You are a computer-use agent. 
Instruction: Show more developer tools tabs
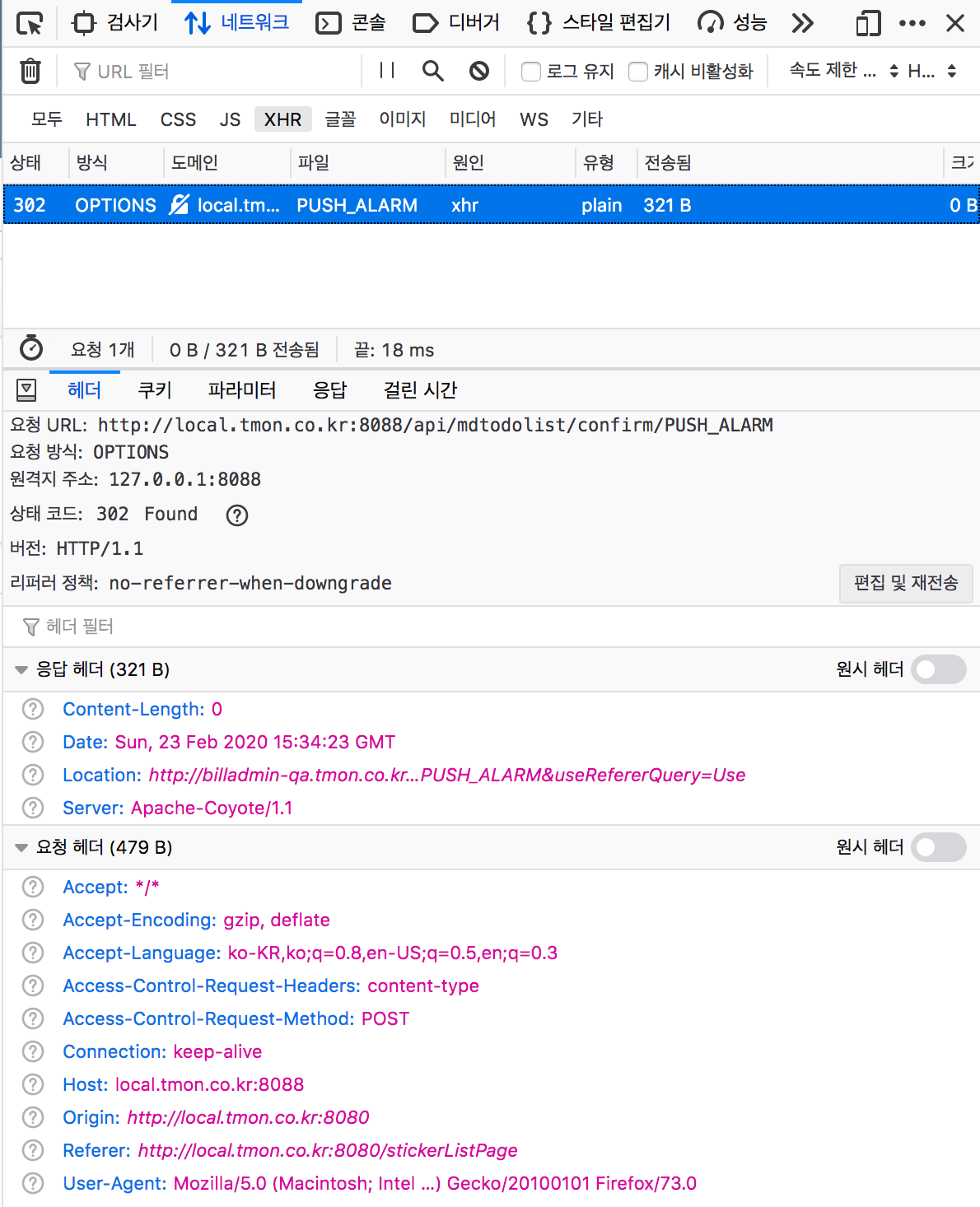tap(802, 23)
